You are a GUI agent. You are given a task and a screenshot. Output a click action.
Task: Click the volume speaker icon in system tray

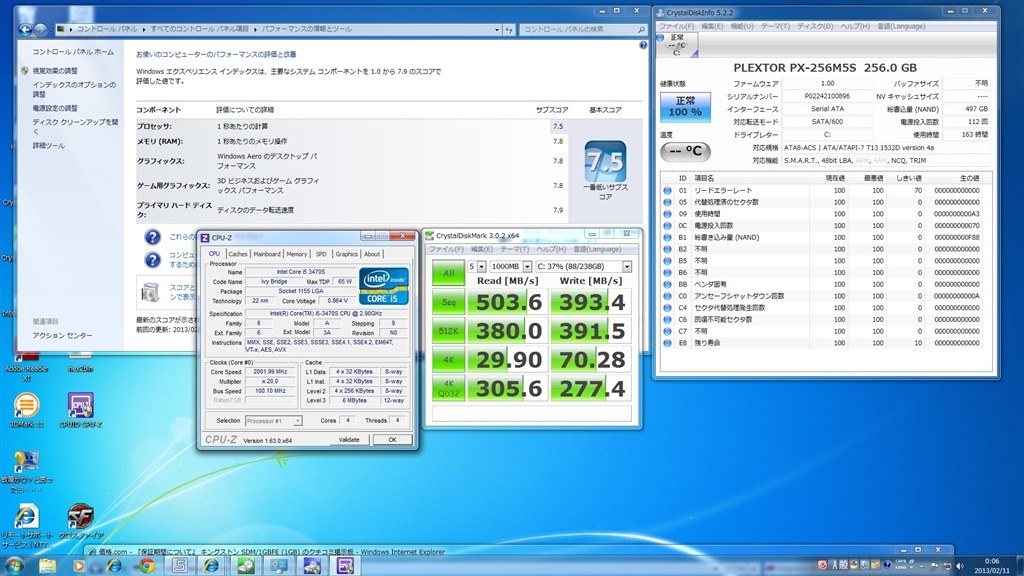pos(959,566)
